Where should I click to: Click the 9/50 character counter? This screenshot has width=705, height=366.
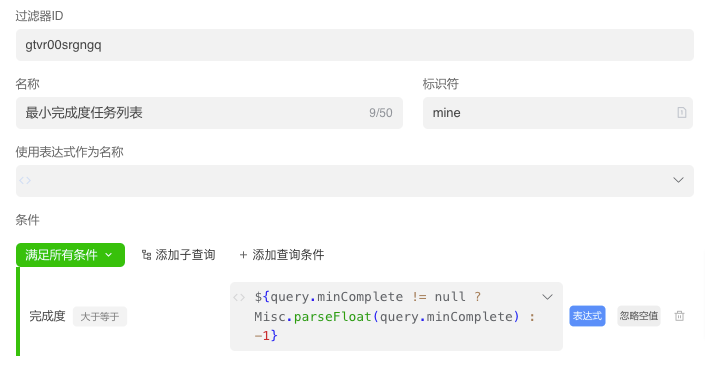[x=380, y=113]
